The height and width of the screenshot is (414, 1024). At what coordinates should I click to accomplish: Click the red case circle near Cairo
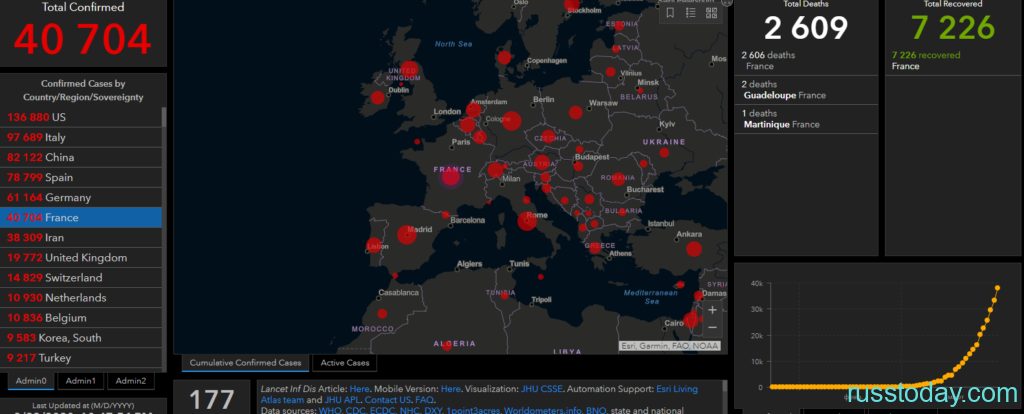(691, 320)
